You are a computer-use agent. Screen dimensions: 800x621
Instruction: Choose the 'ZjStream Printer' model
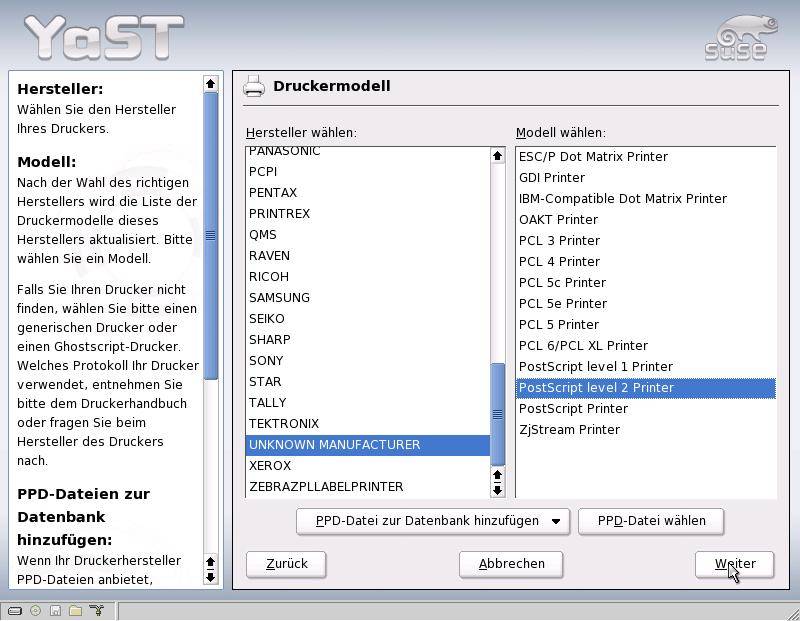tap(645, 430)
